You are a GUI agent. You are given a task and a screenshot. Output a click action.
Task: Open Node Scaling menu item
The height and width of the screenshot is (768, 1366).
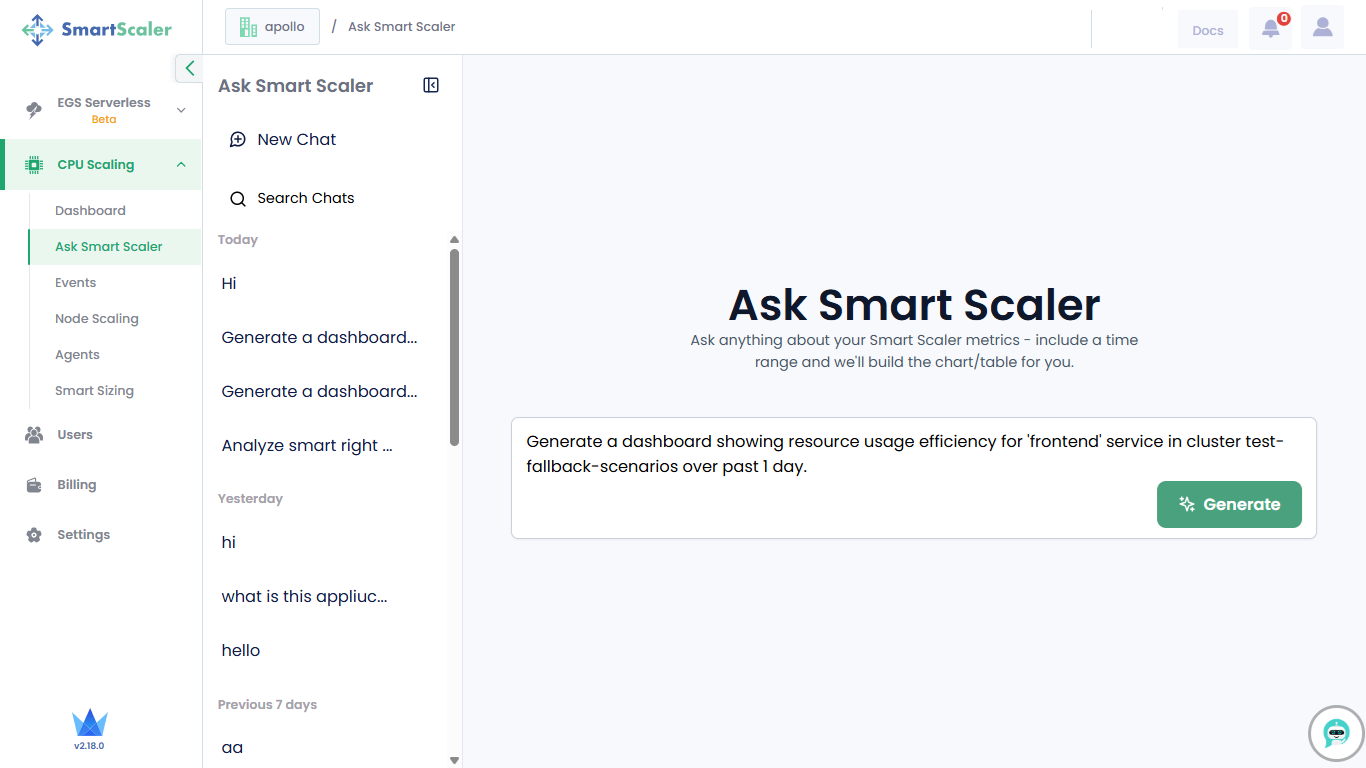coord(96,319)
